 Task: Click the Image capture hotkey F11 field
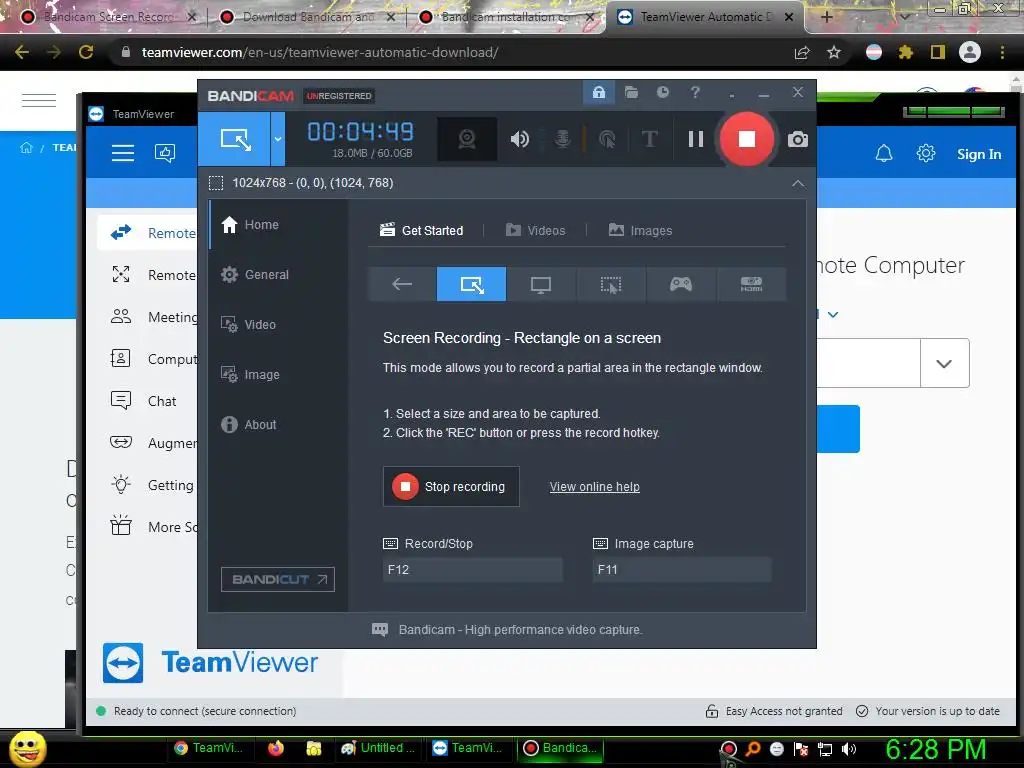[682, 569]
